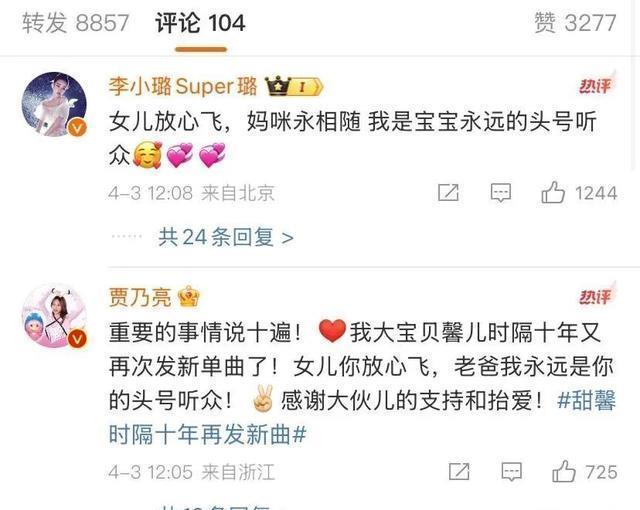Viewport: 640px width, 510px height.
Task: Tap the 热评 badge on 李小璐's comment
Action: [595, 86]
